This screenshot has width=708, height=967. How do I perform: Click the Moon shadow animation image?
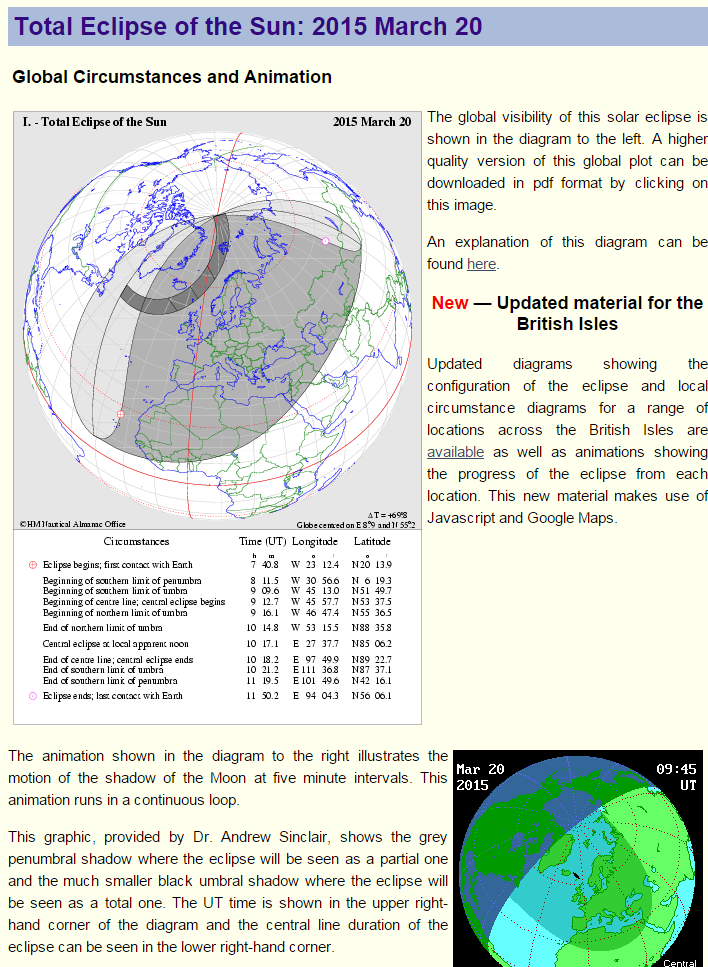click(x=580, y=858)
